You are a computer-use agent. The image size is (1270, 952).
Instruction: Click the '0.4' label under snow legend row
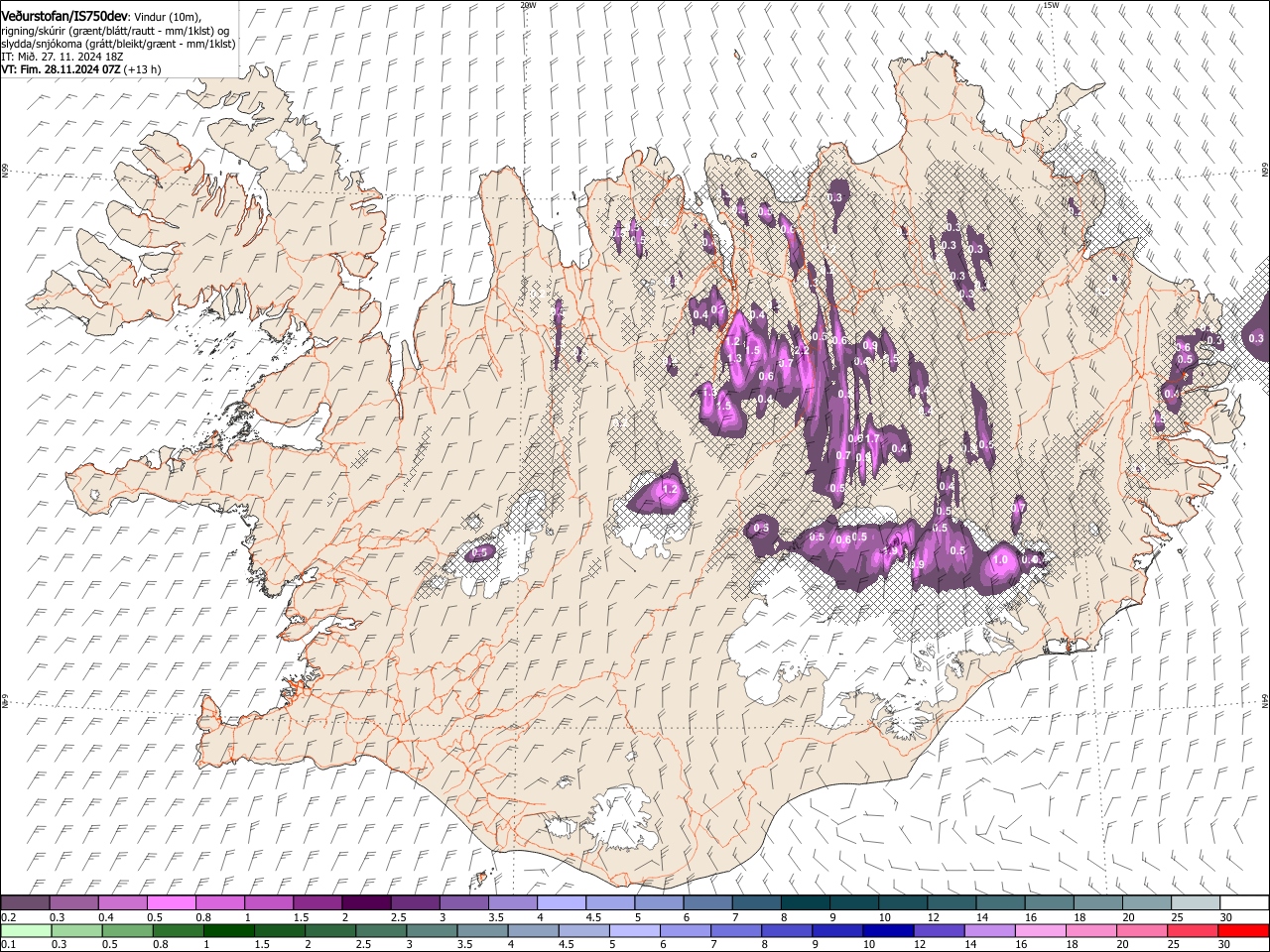click(106, 917)
